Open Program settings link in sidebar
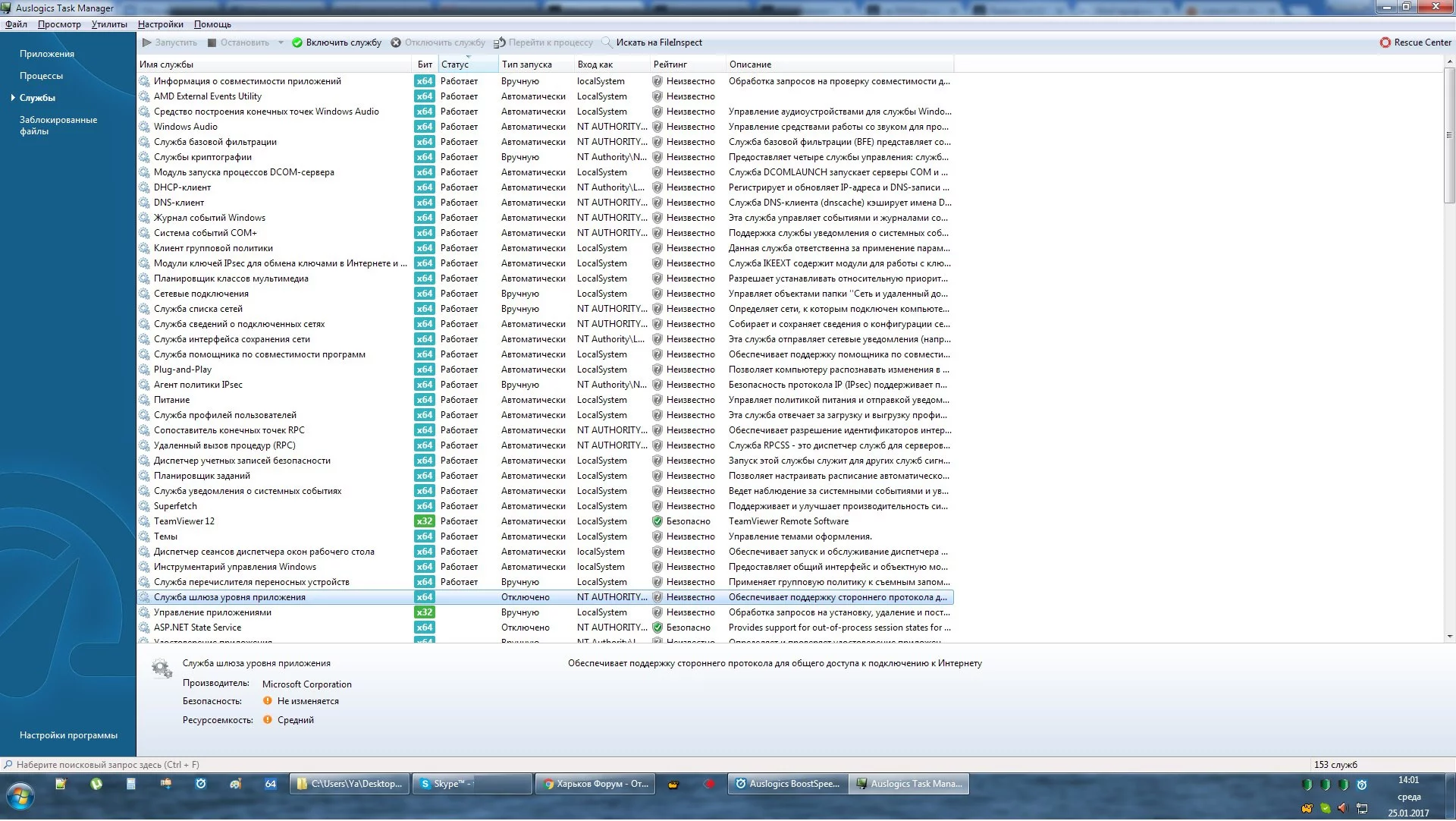The height and width of the screenshot is (821, 1456). (68, 736)
